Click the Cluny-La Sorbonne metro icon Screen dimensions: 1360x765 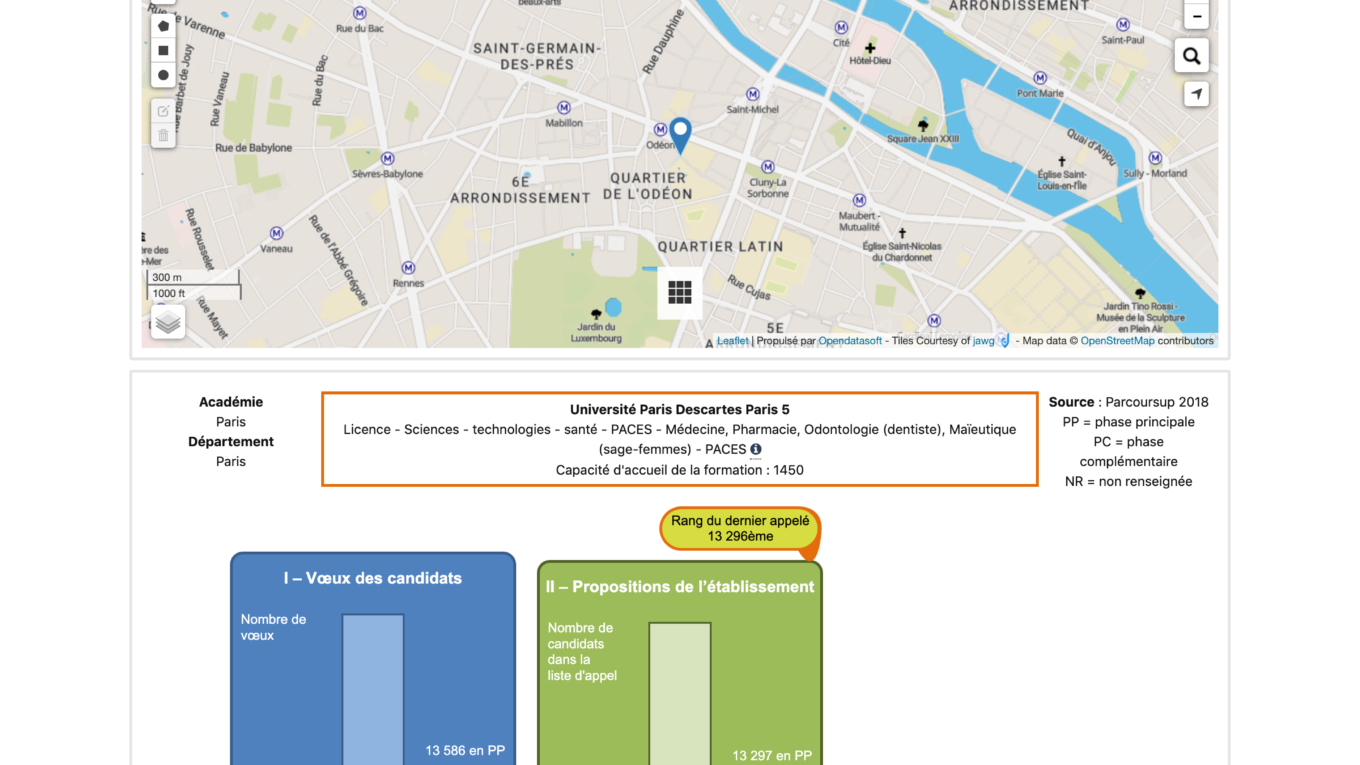pyautogui.click(x=768, y=167)
